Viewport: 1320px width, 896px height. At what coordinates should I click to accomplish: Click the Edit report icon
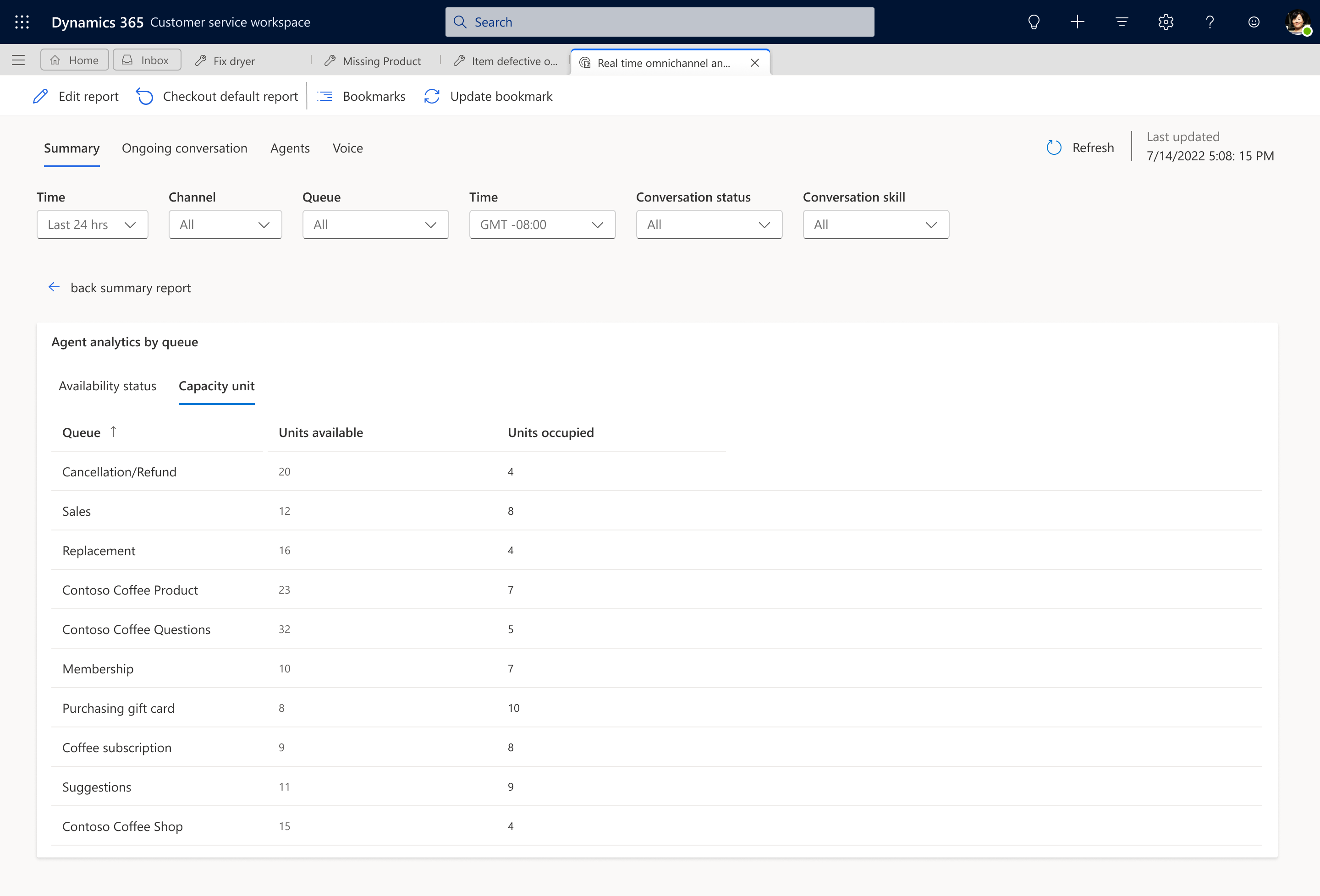pos(39,96)
